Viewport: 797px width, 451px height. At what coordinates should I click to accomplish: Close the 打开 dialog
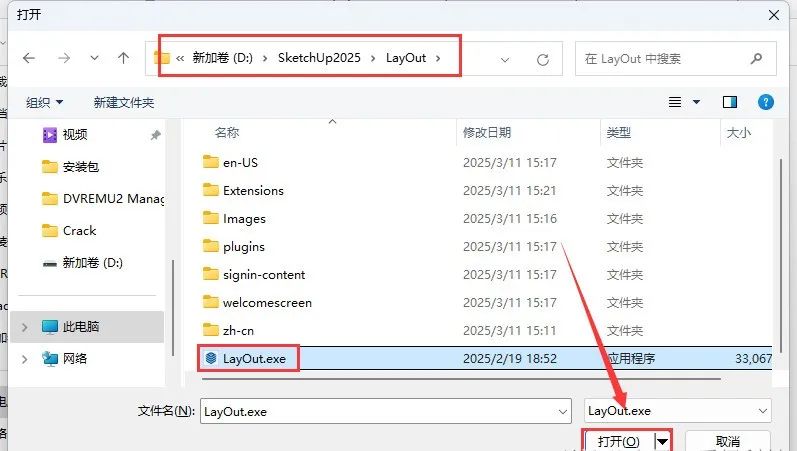tap(774, 15)
